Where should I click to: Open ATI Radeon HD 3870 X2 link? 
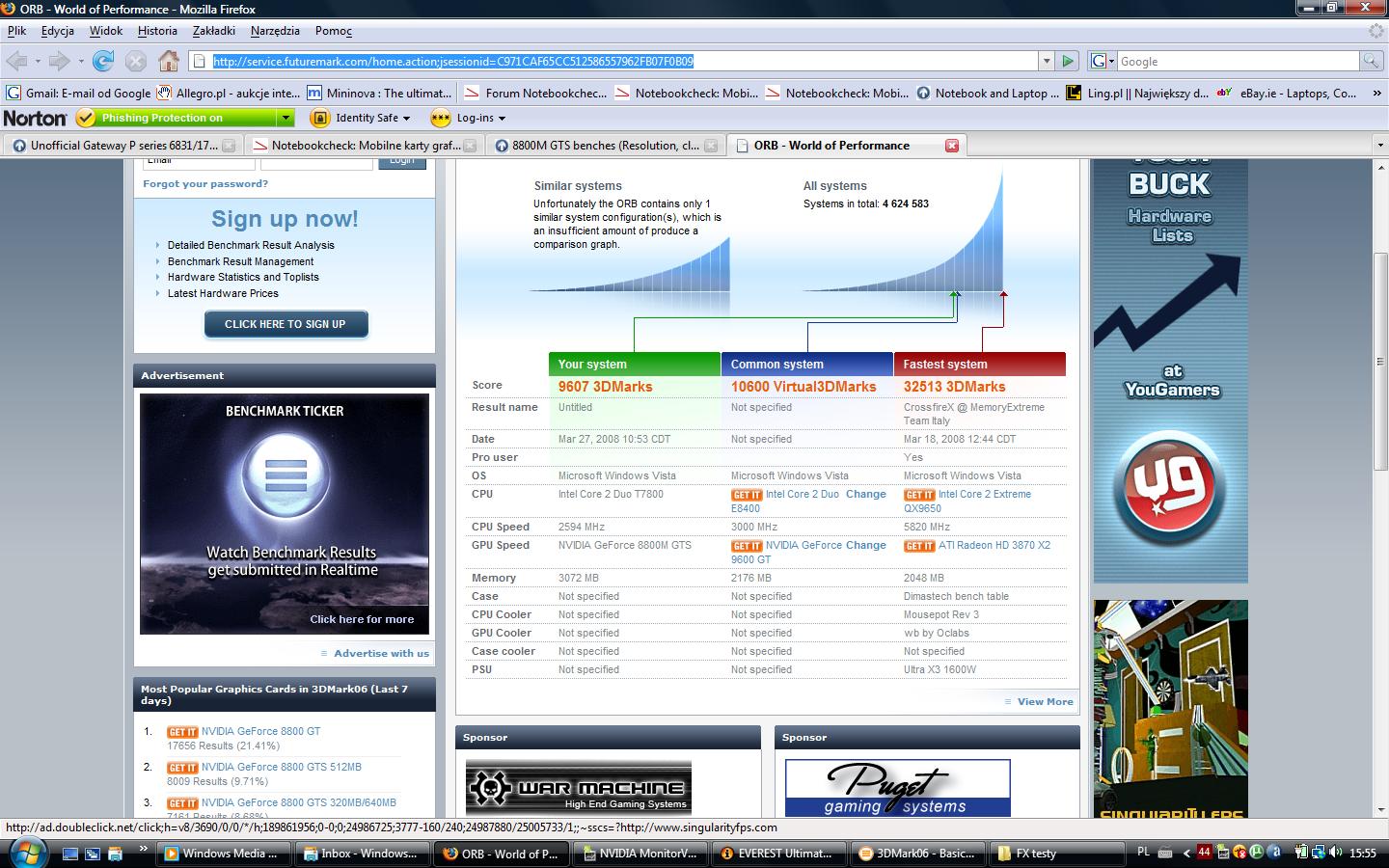pos(994,545)
